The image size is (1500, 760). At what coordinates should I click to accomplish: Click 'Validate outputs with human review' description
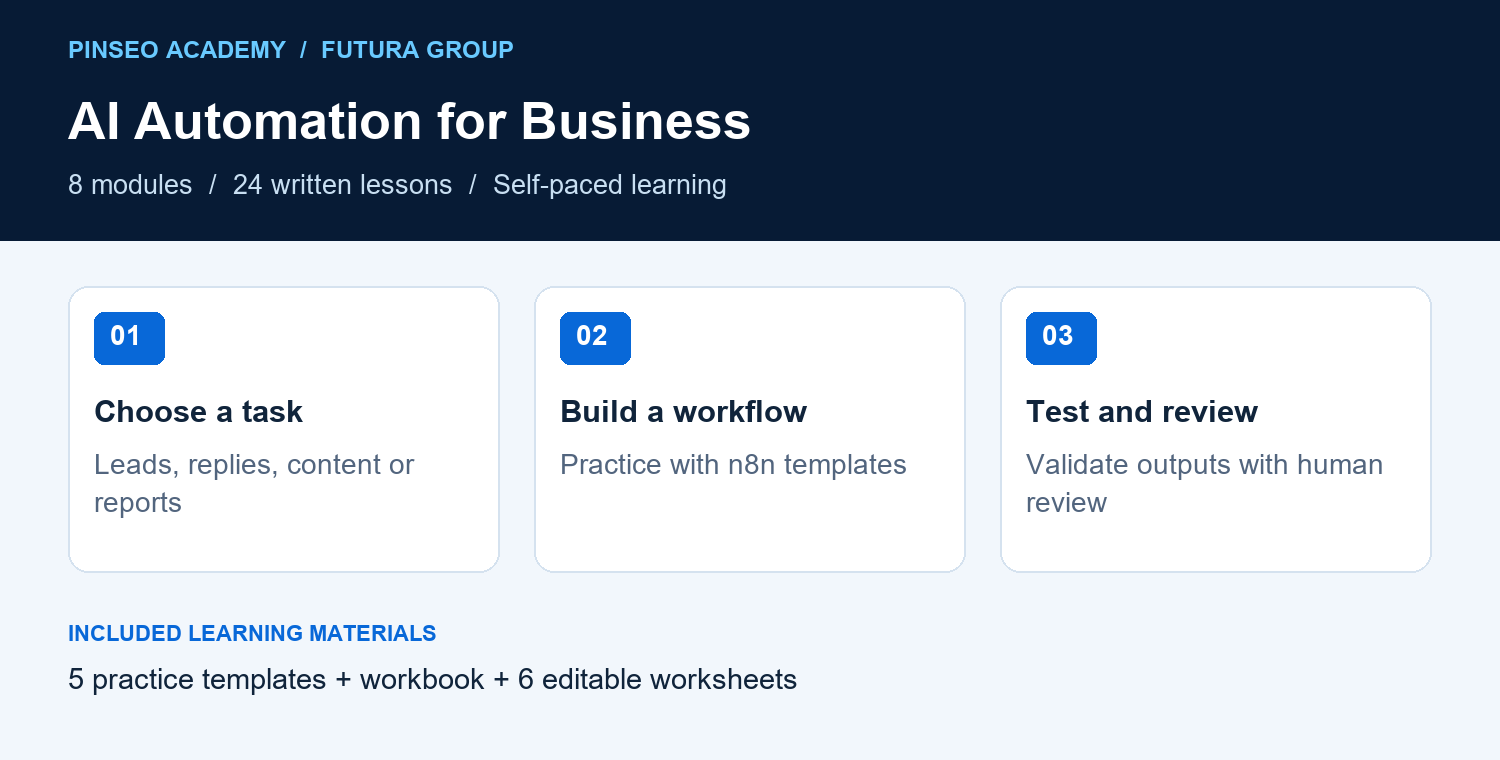click(x=1204, y=483)
